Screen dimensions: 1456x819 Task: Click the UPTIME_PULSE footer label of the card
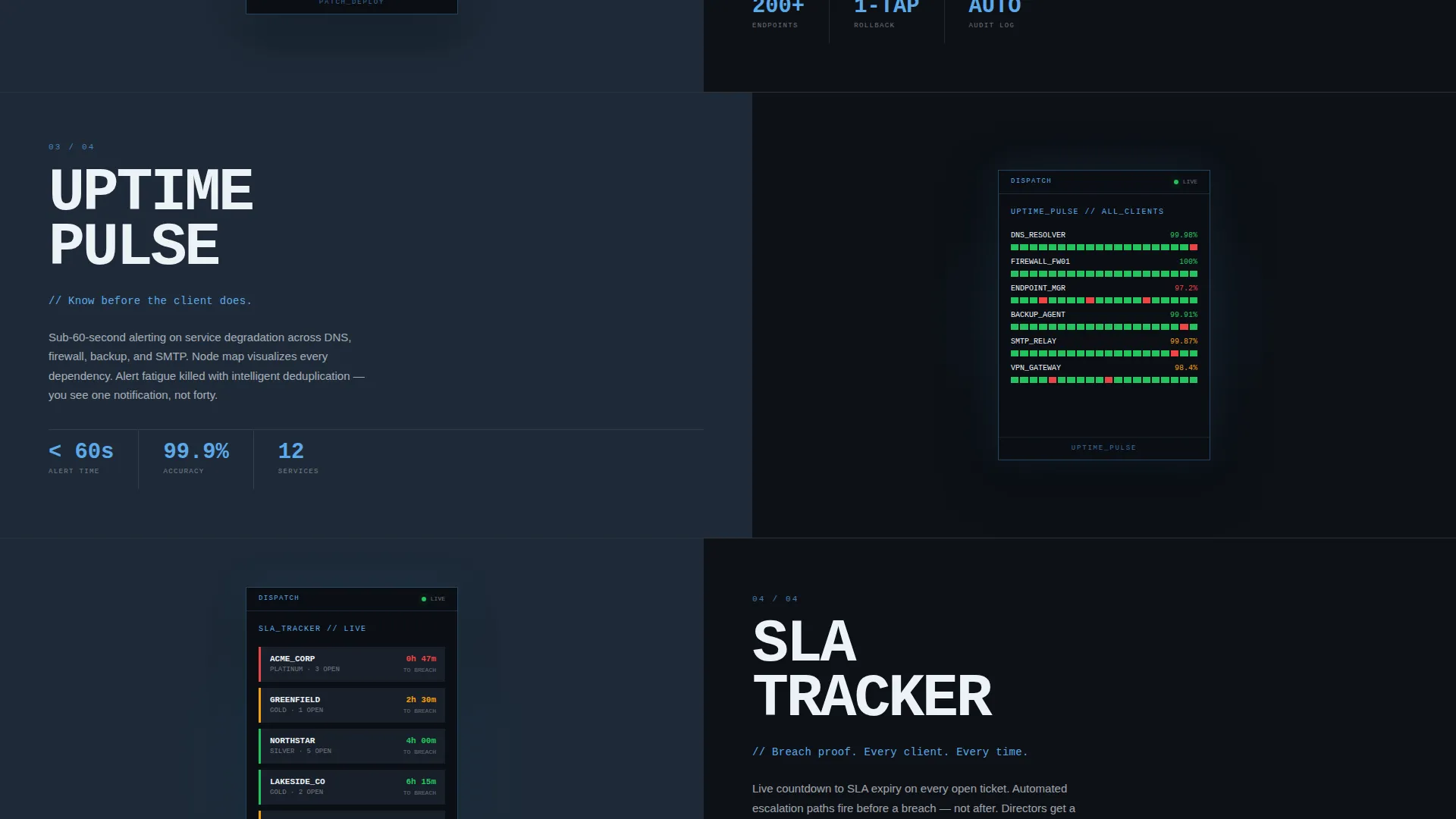pyautogui.click(x=1103, y=448)
